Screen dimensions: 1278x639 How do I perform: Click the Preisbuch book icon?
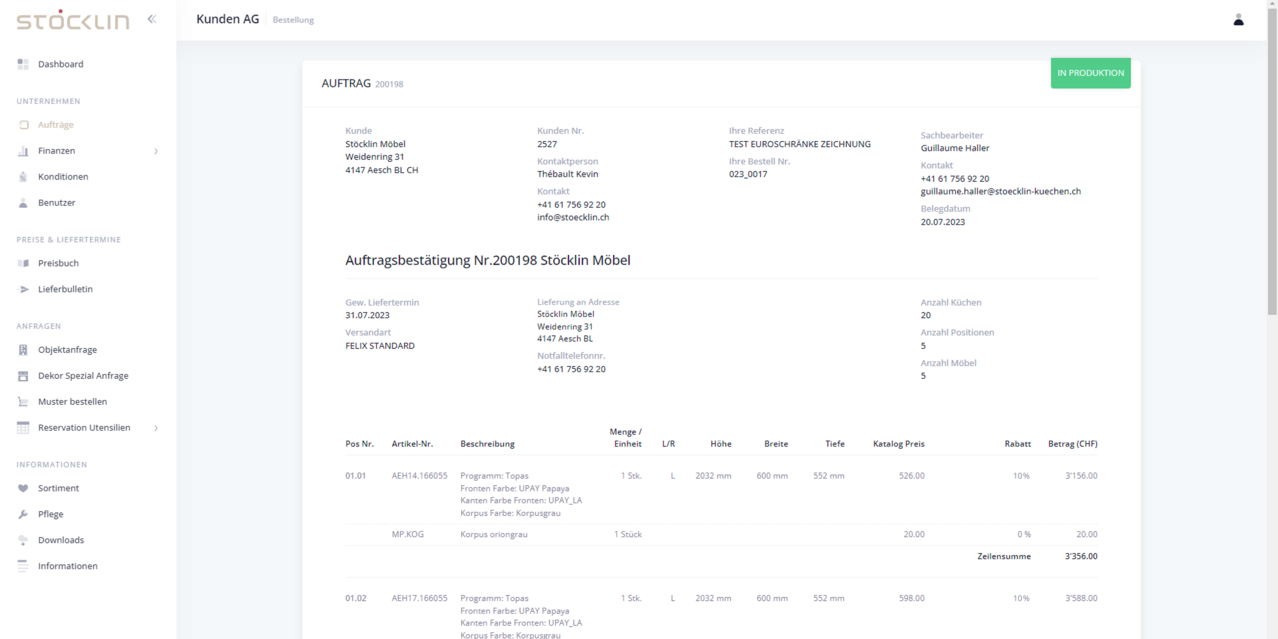coord(23,263)
